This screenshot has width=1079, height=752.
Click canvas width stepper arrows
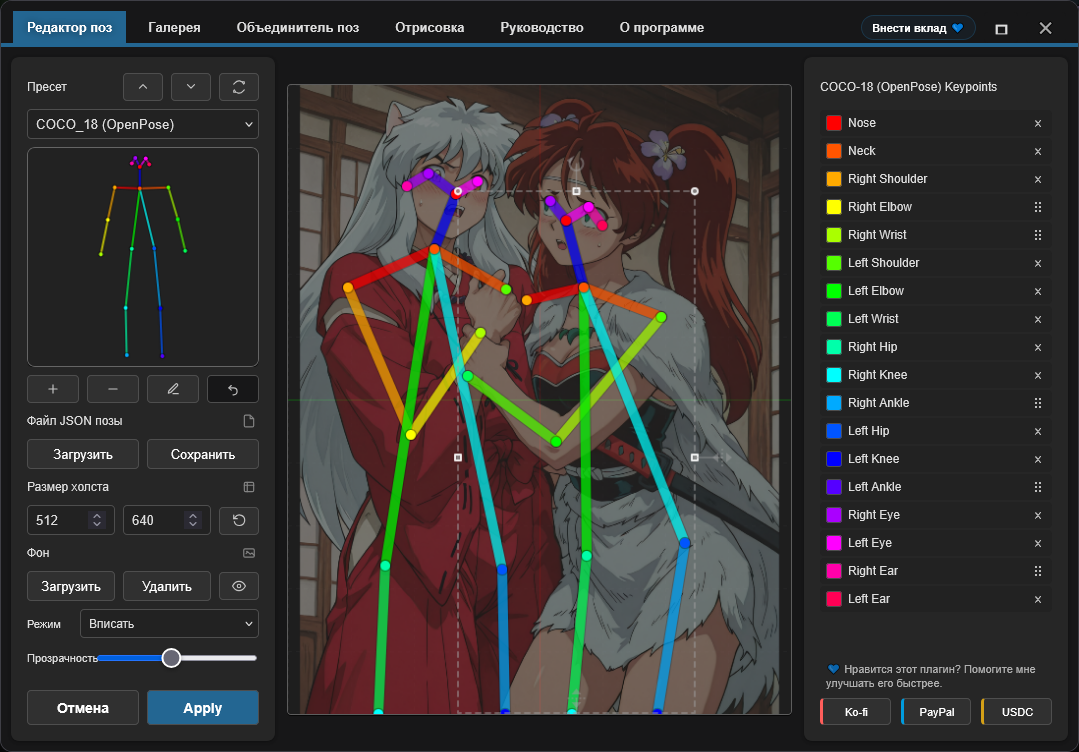(97, 520)
